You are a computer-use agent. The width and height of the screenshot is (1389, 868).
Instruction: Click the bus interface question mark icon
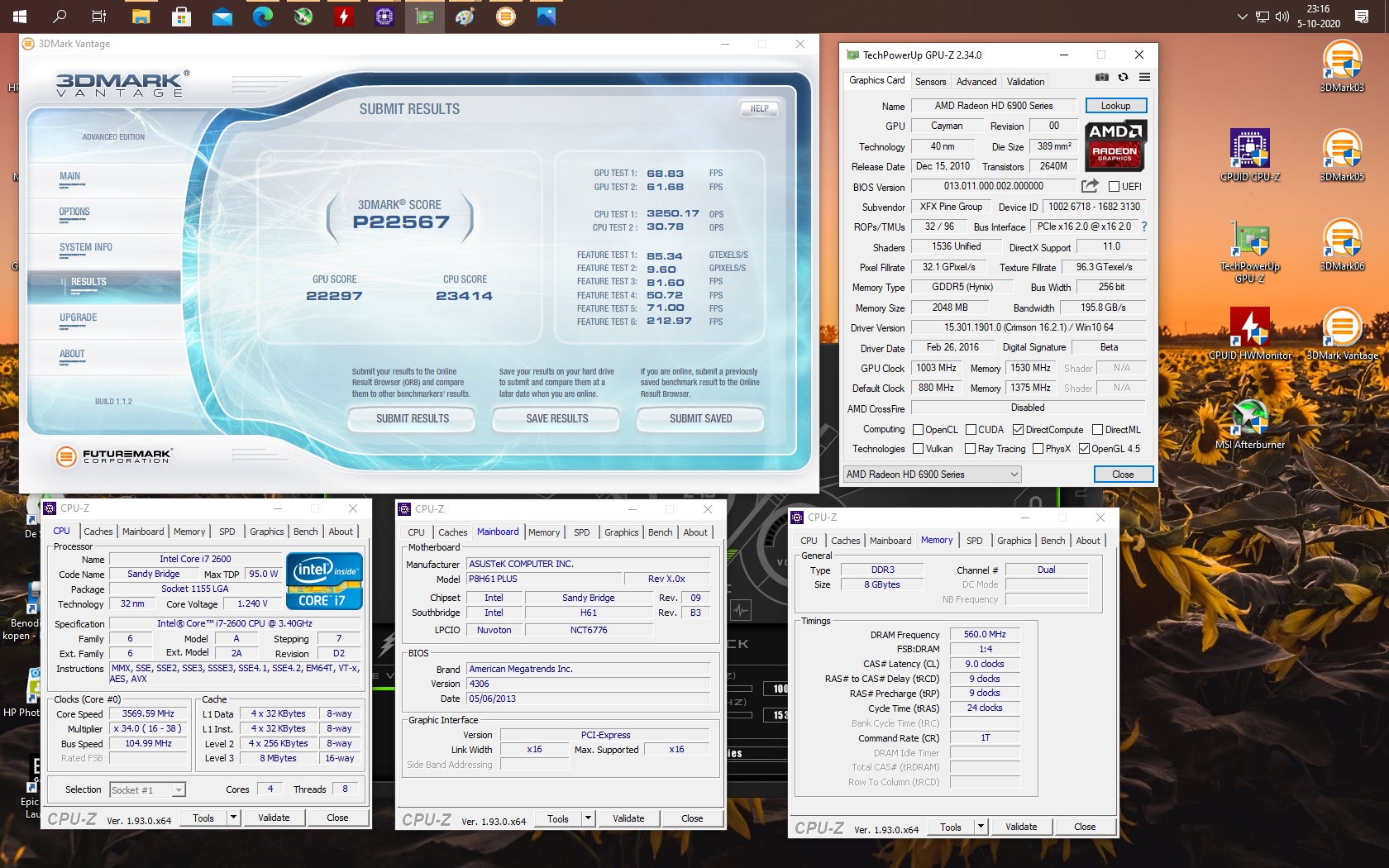tap(1143, 227)
